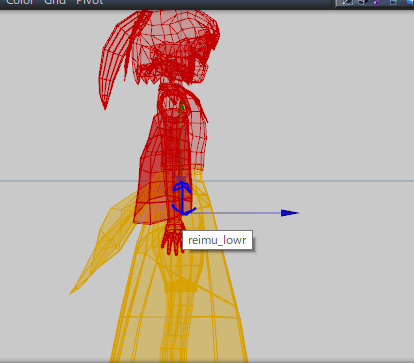Select the red wireframe hand
Image resolution: width=414 pixels, height=363 pixels.
point(173,237)
